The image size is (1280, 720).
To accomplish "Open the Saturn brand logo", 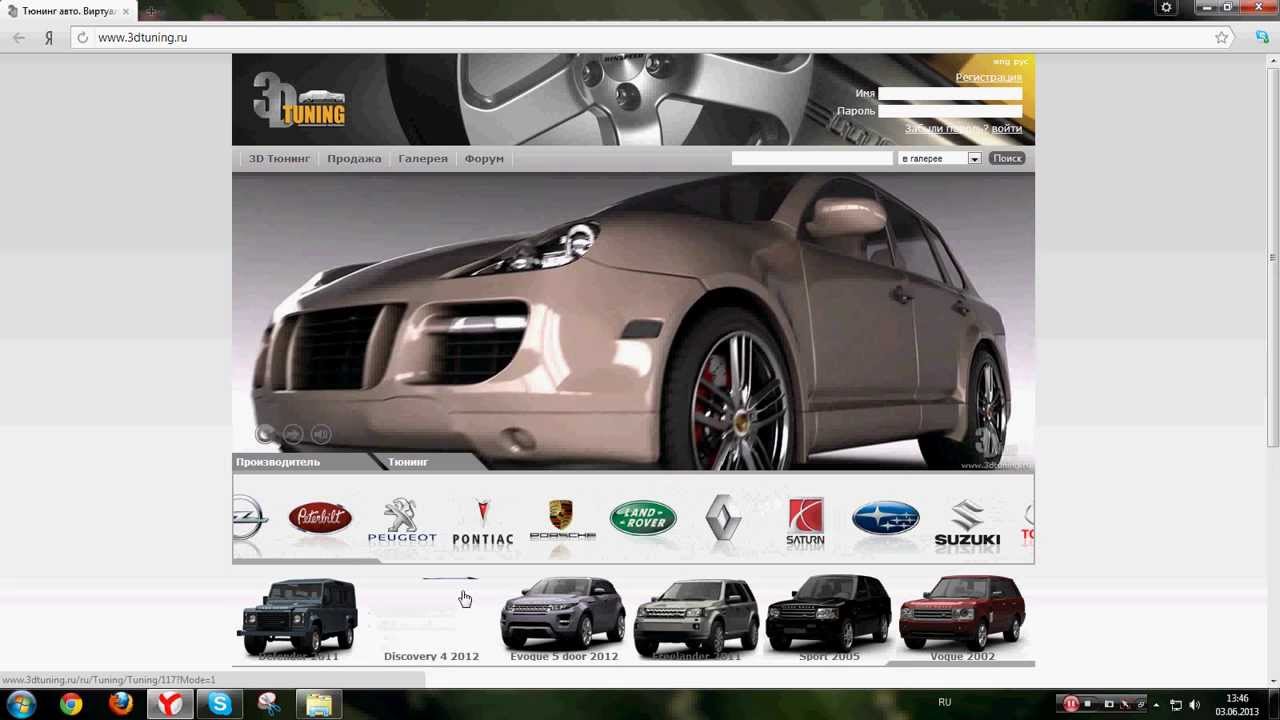I will click(x=805, y=522).
